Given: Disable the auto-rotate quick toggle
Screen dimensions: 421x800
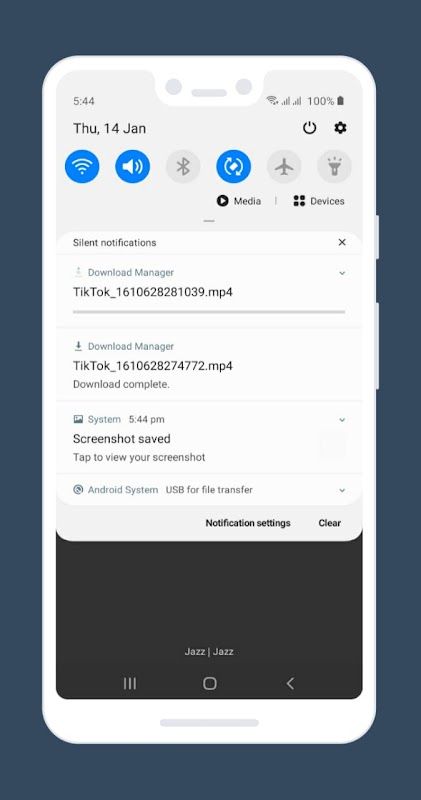Looking at the screenshot, I should (234, 166).
